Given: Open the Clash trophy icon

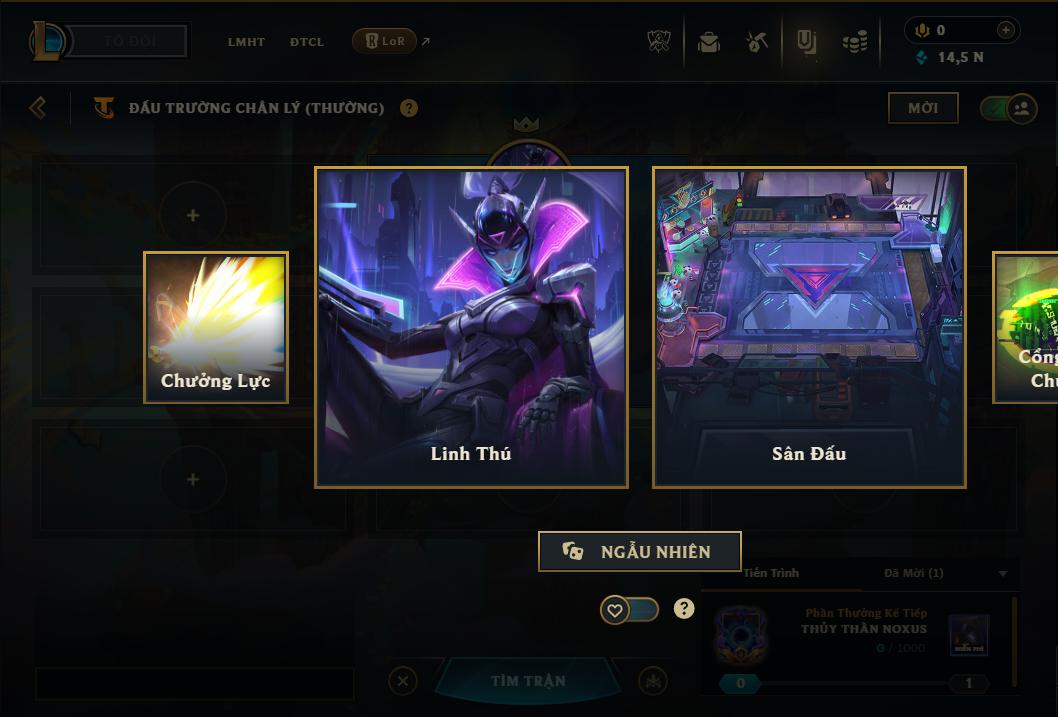Looking at the screenshot, I should 659,41.
